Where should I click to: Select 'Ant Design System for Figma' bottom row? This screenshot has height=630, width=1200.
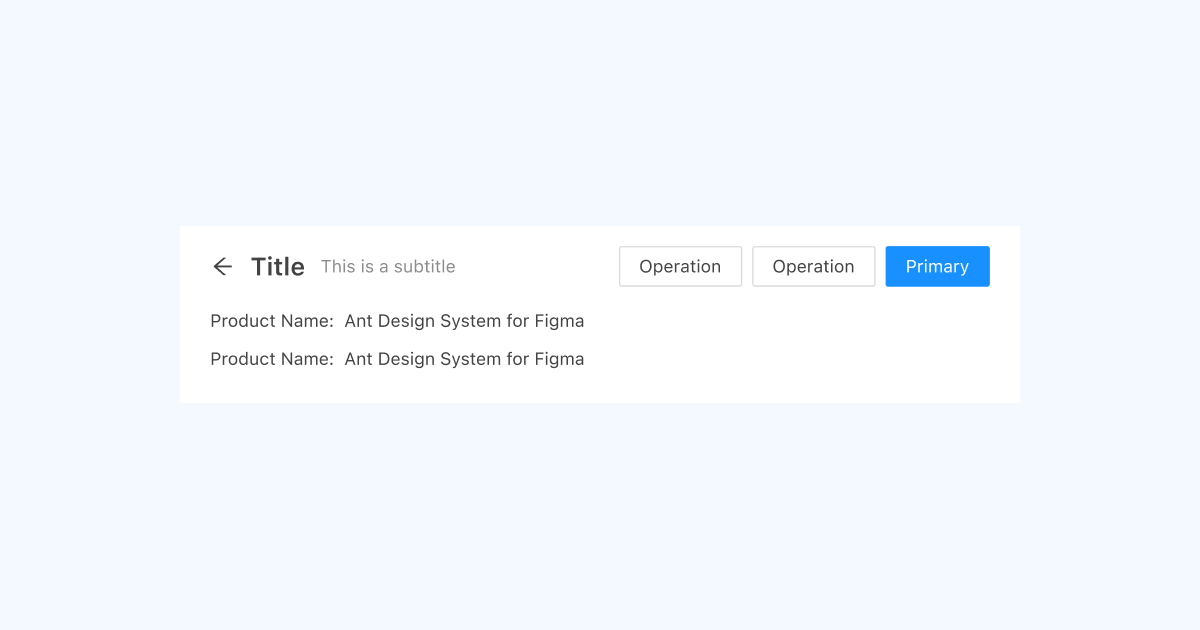[464, 359]
